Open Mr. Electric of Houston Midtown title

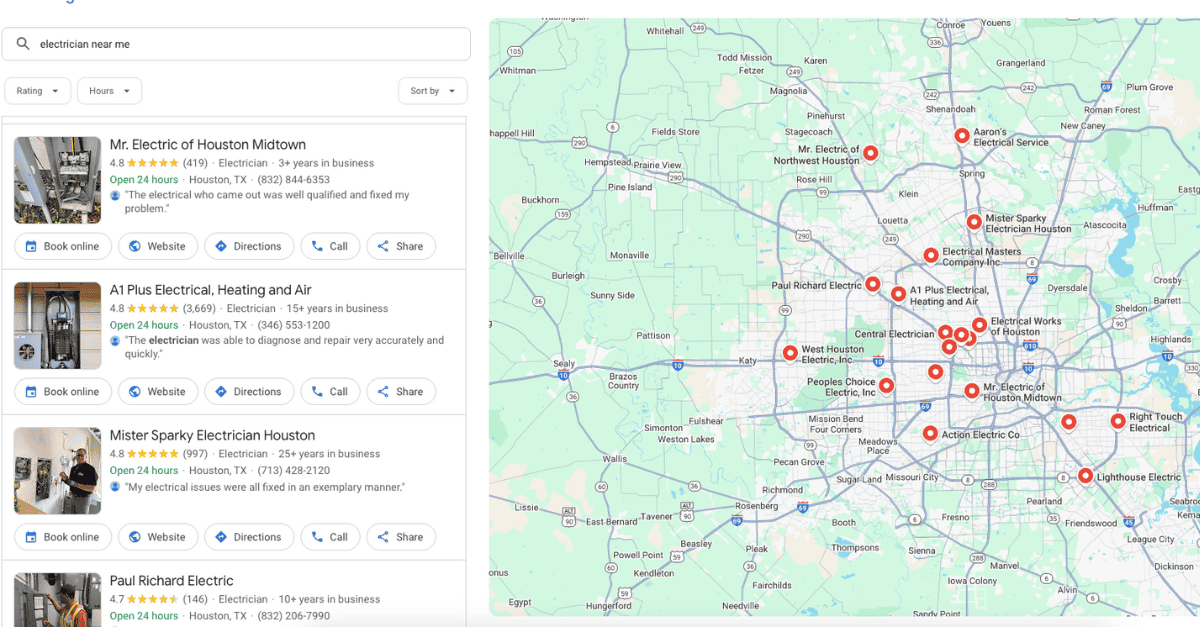tap(208, 145)
